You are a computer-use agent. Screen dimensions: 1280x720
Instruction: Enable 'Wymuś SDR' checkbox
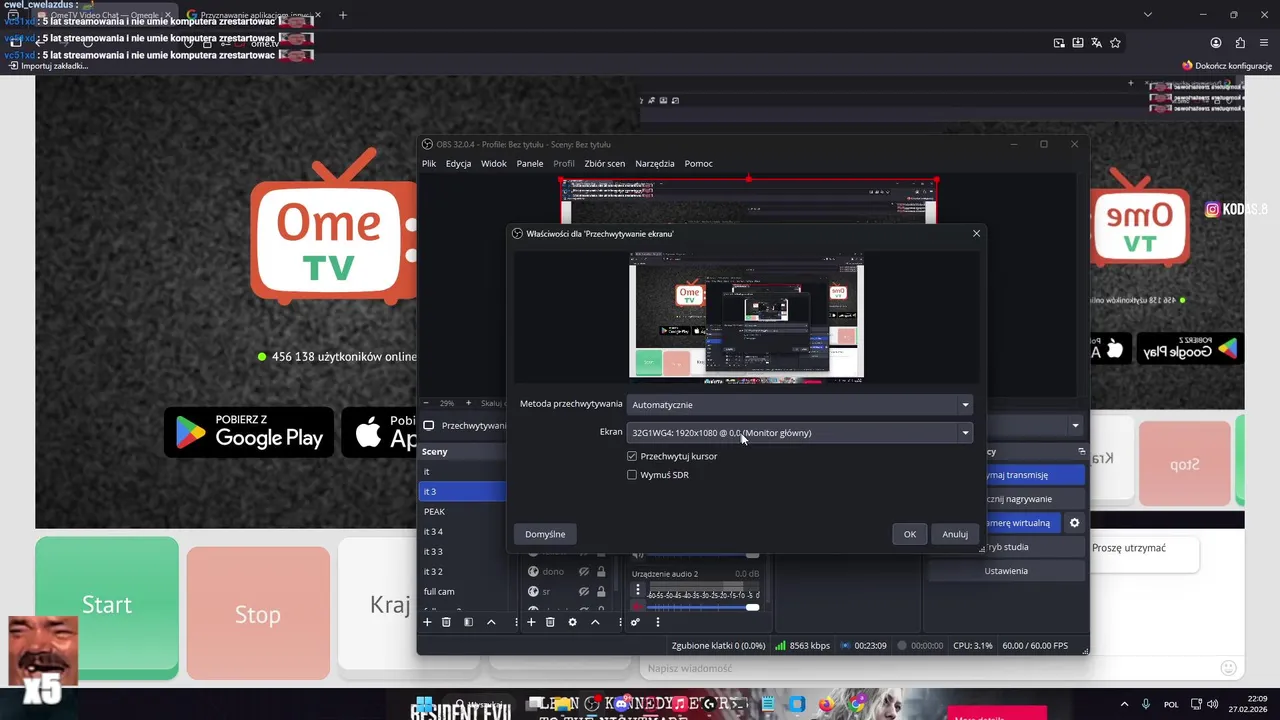632,475
